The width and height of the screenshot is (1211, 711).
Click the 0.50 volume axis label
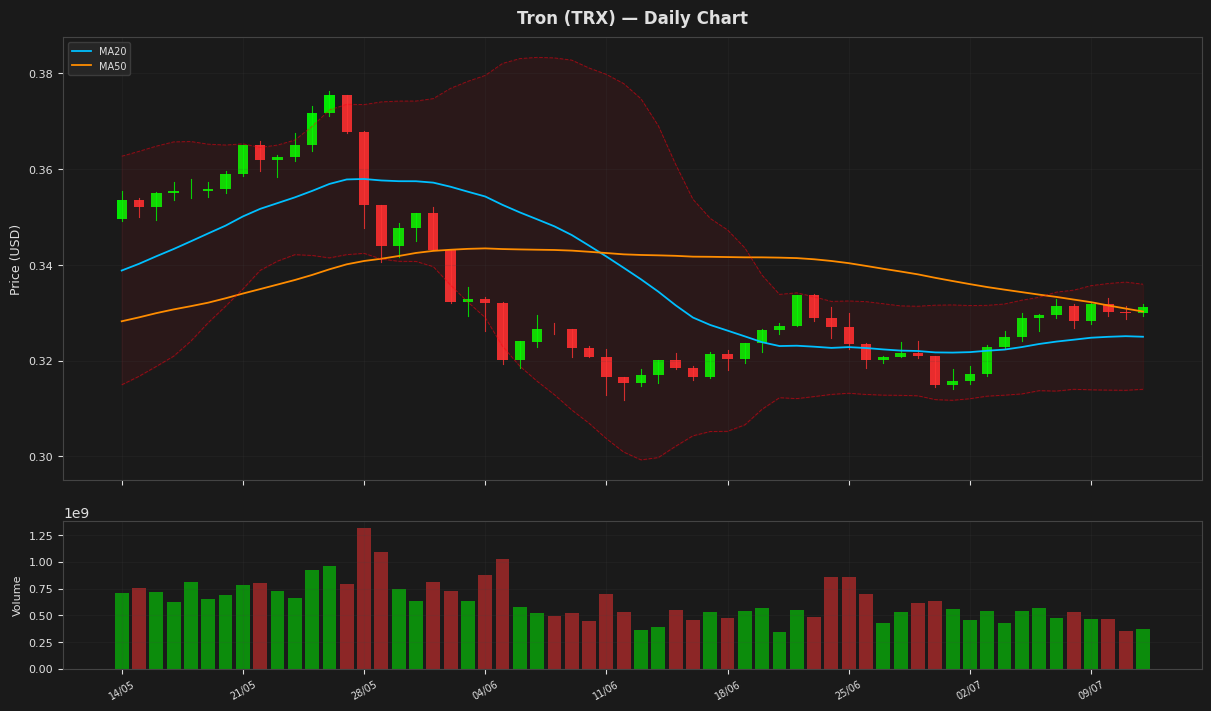pyautogui.click(x=41, y=616)
